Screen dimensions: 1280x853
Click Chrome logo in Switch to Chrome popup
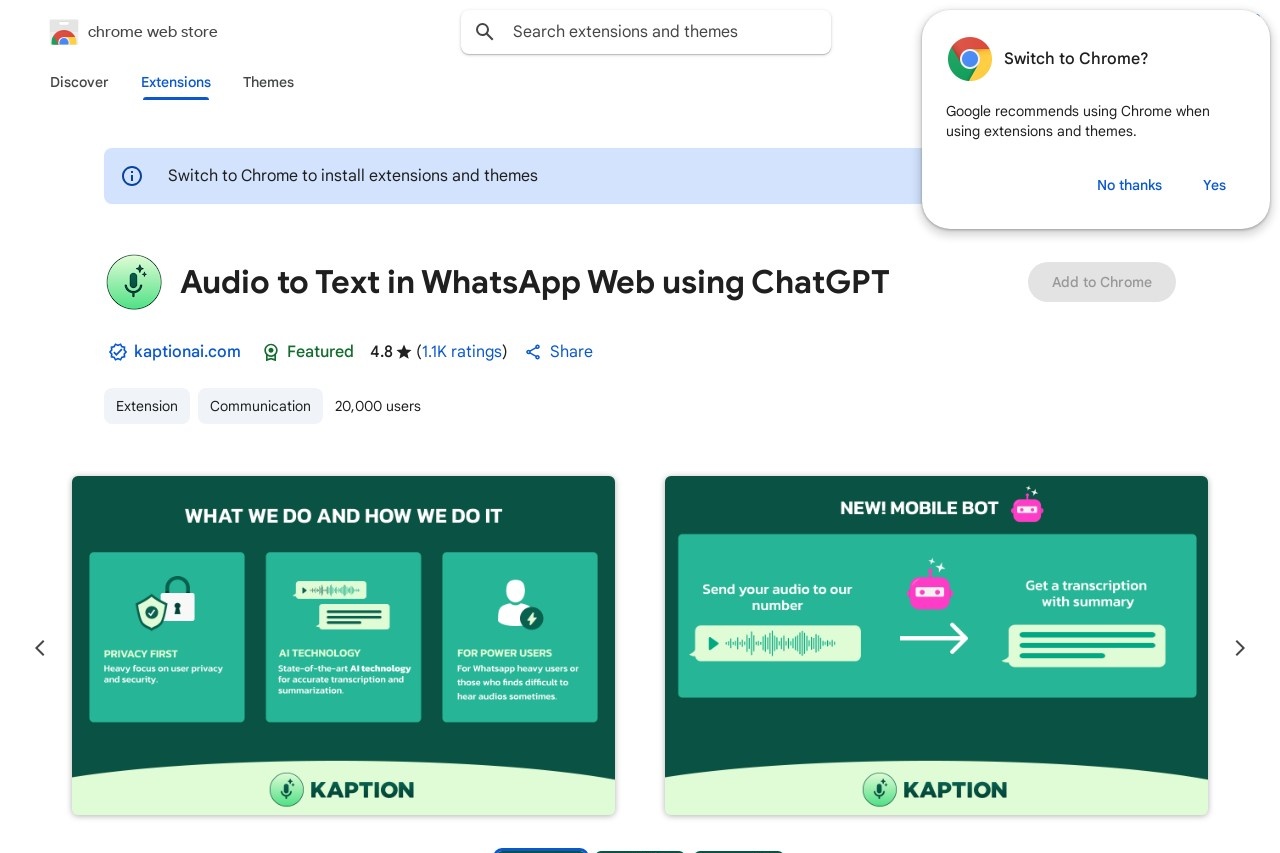click(970, 59)
